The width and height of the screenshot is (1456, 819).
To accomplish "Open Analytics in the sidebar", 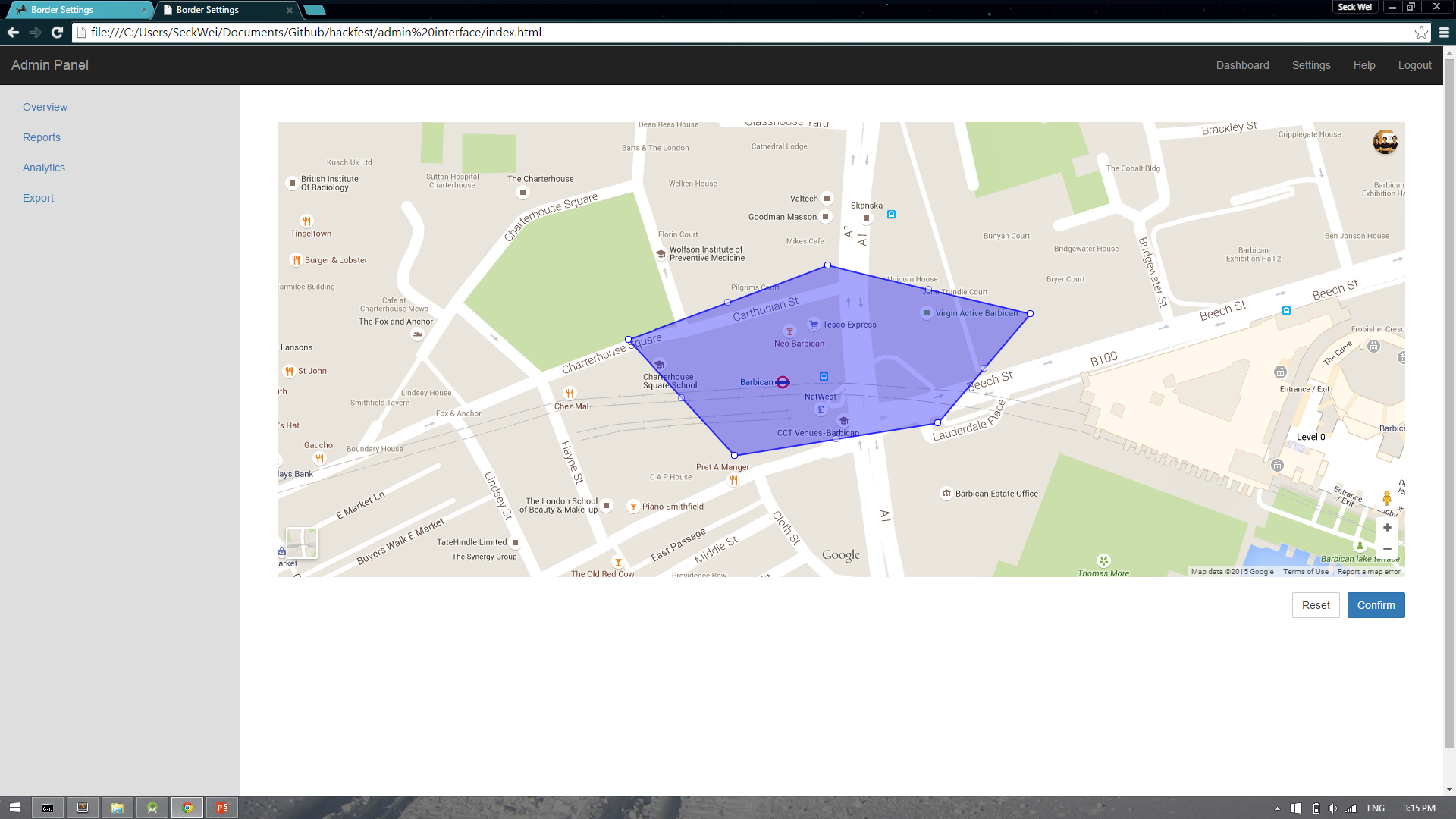I will (x=44, y=168).
